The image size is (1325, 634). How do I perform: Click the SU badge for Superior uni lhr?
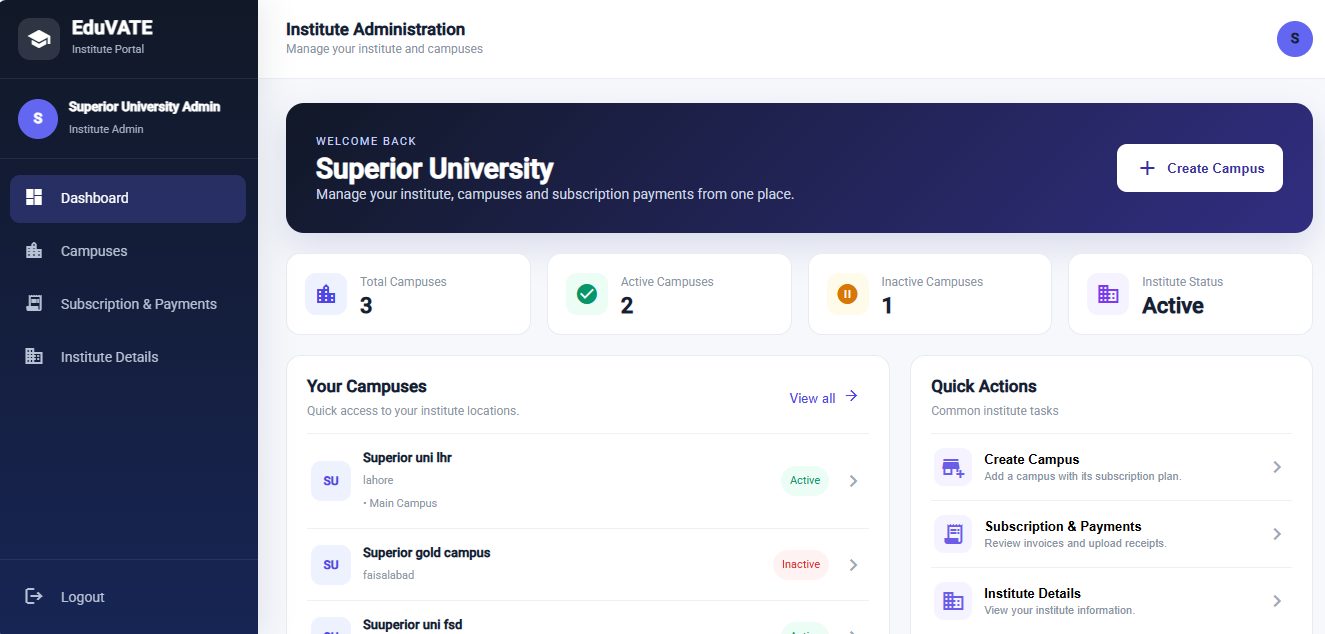[331, 481]
